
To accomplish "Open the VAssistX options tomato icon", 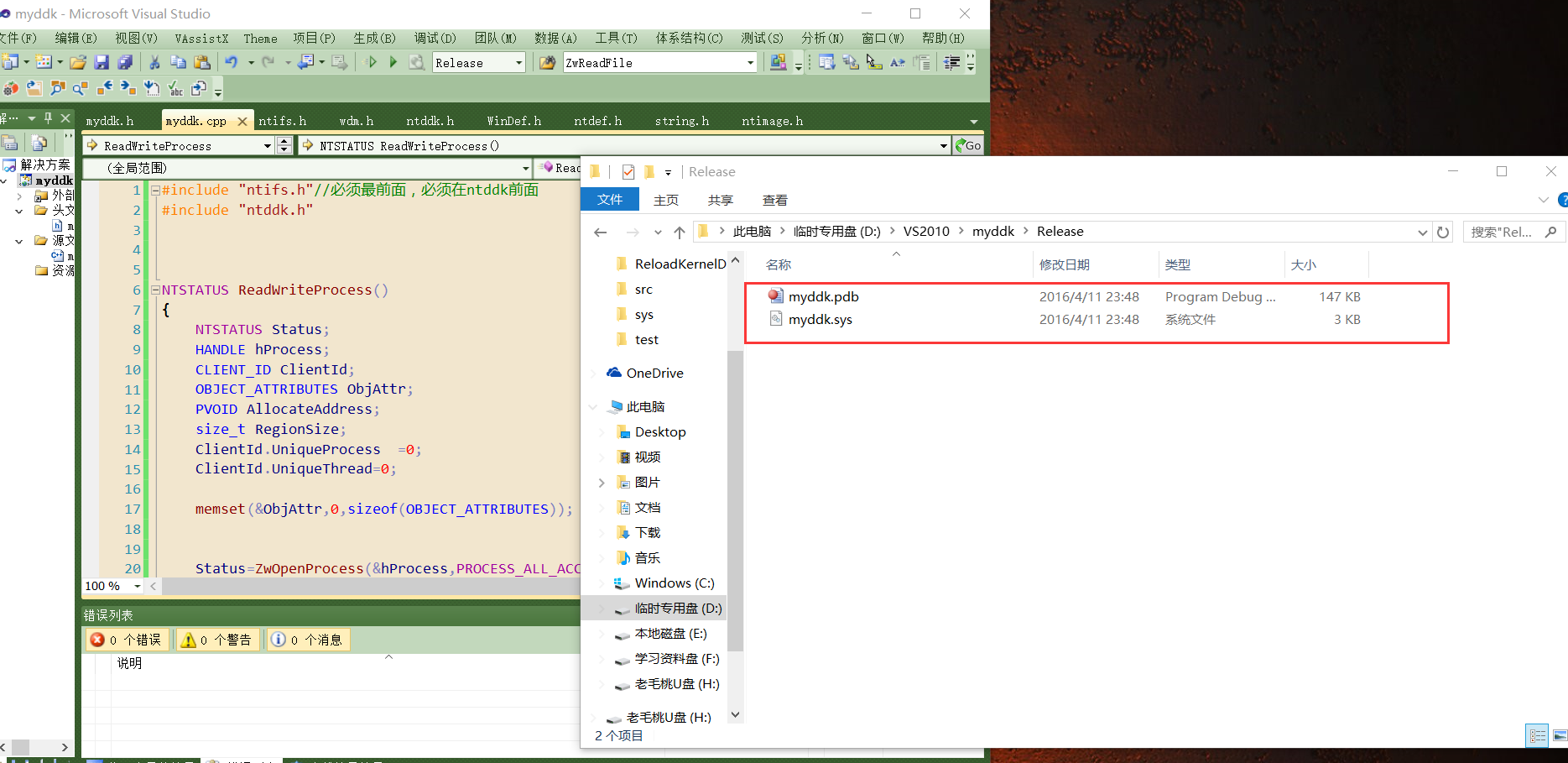I will pos(11,87).
